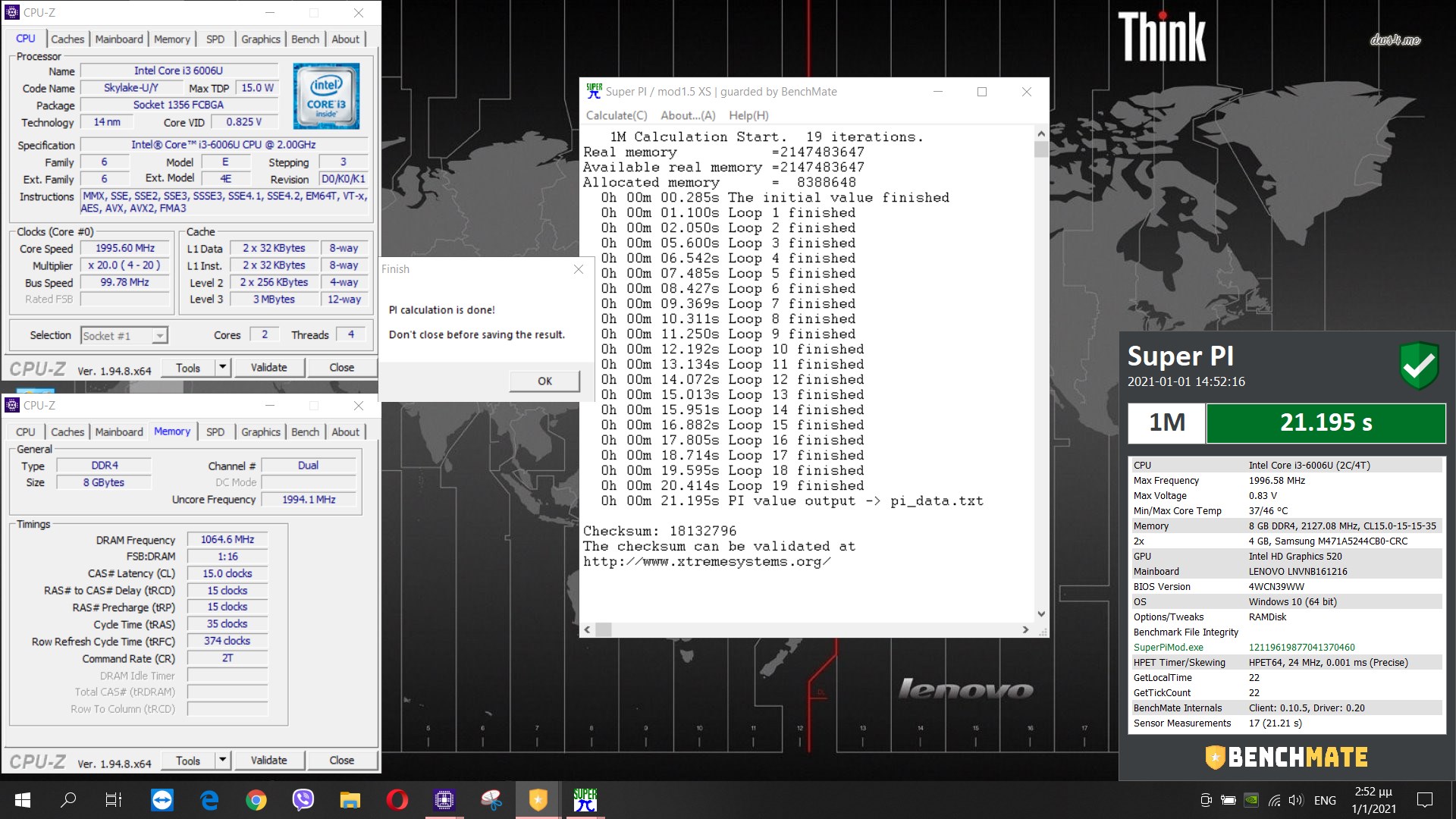1456x819 pixels.
Task: Open Viber from the taskbar
Action: 303,800
